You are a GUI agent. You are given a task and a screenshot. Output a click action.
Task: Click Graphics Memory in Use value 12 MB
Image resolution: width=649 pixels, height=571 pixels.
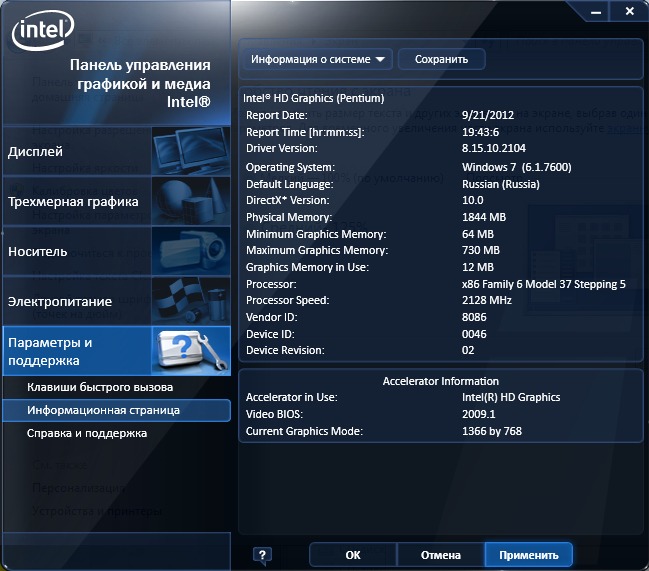(478, 267)
